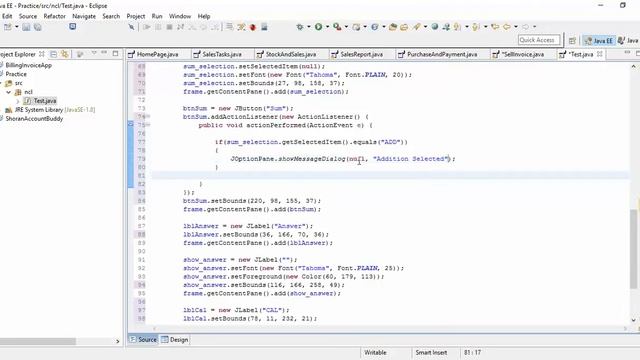
Task: Click the Debug gear icon
Action: (300, 27)
